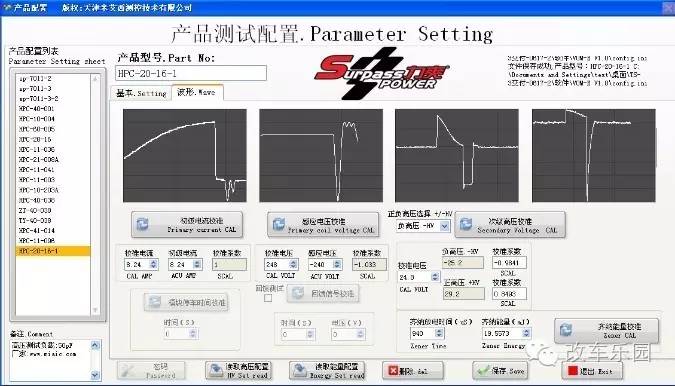Click the Zener Time value 940
This screenshot has width=675, height=386.
423,333
